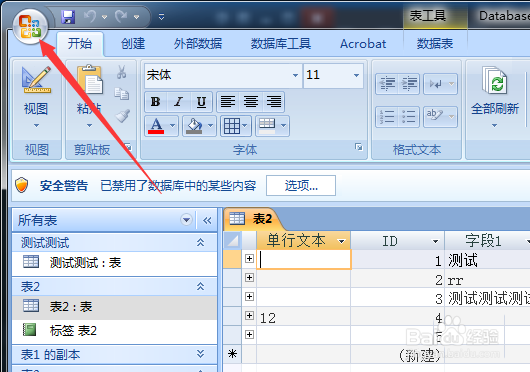Screen dimensions: 530x372
Task: Switch to the 开始 ribbon tab
Action: pyautogui.click(x=80, y=44)
